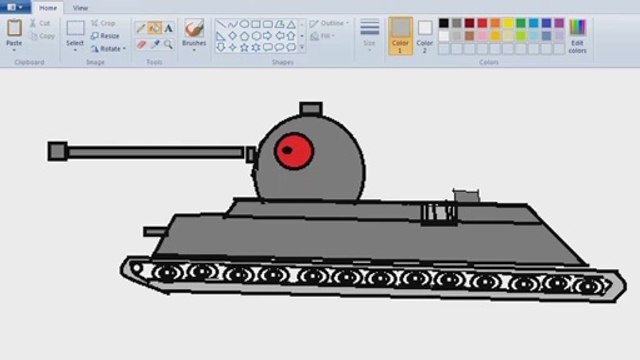Pick the pink rose color swatch
Image resolution: width=640 pixels, height=360 pixels.
point(482,36)
